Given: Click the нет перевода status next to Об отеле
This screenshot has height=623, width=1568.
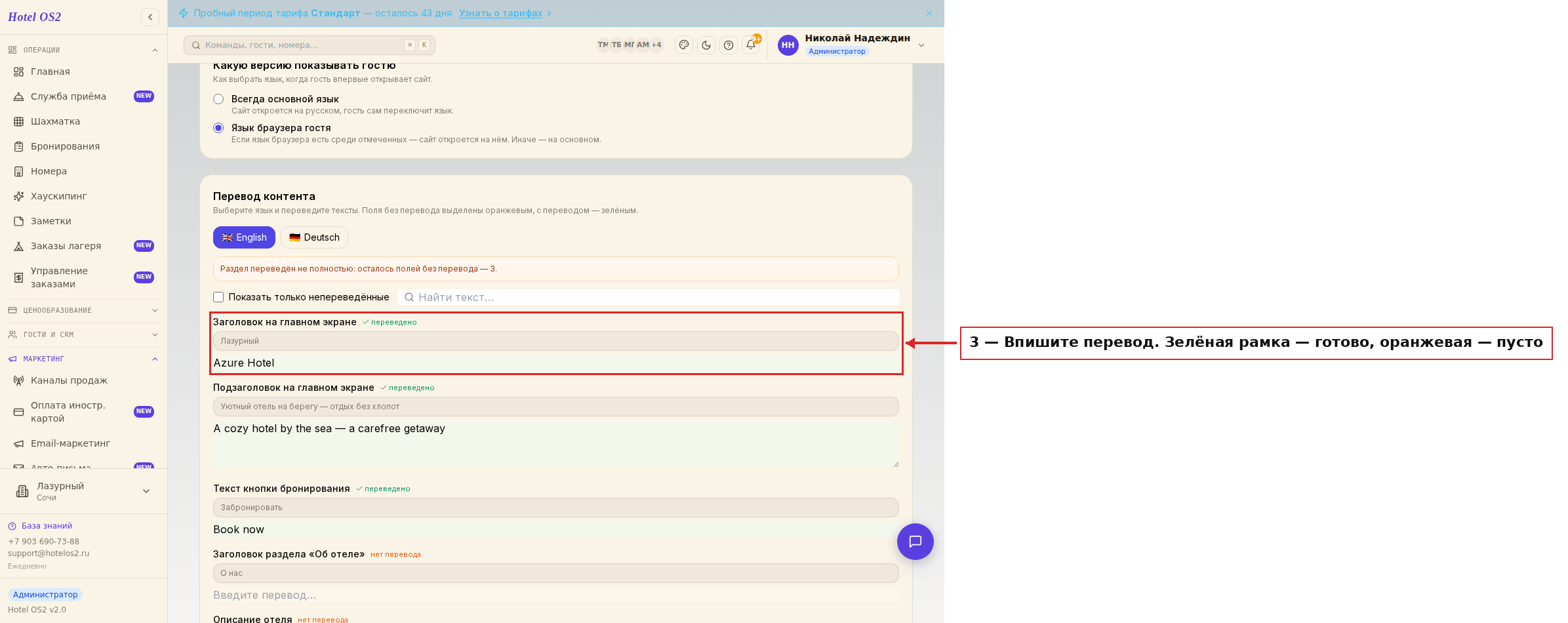Looking at the screenshot, I should [395, 555].
